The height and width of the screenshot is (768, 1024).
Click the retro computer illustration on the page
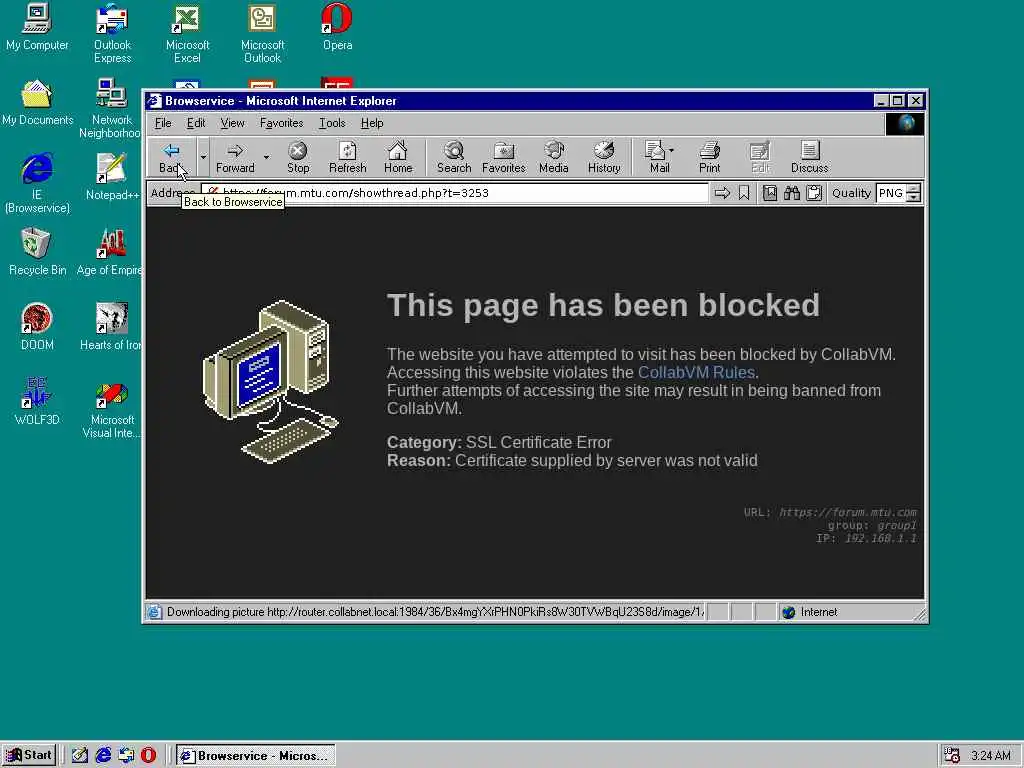[271, 382]
